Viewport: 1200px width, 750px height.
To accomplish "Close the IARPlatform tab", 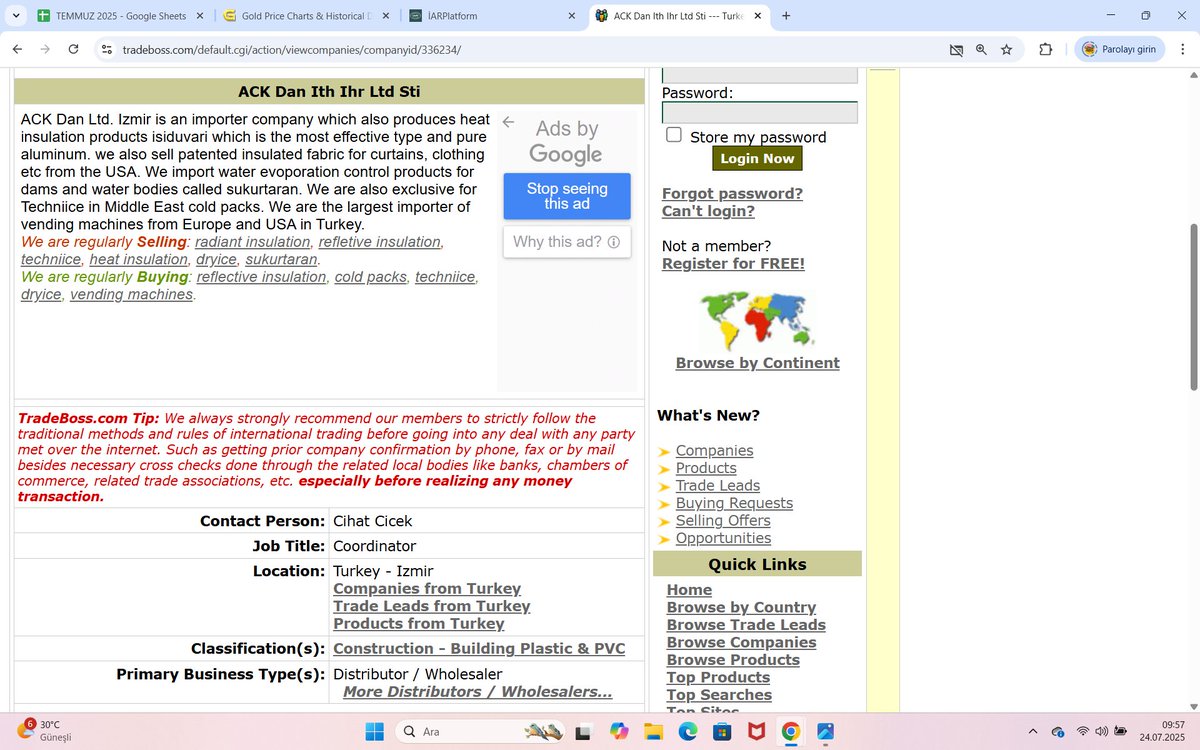I will [x=571, y=16].
